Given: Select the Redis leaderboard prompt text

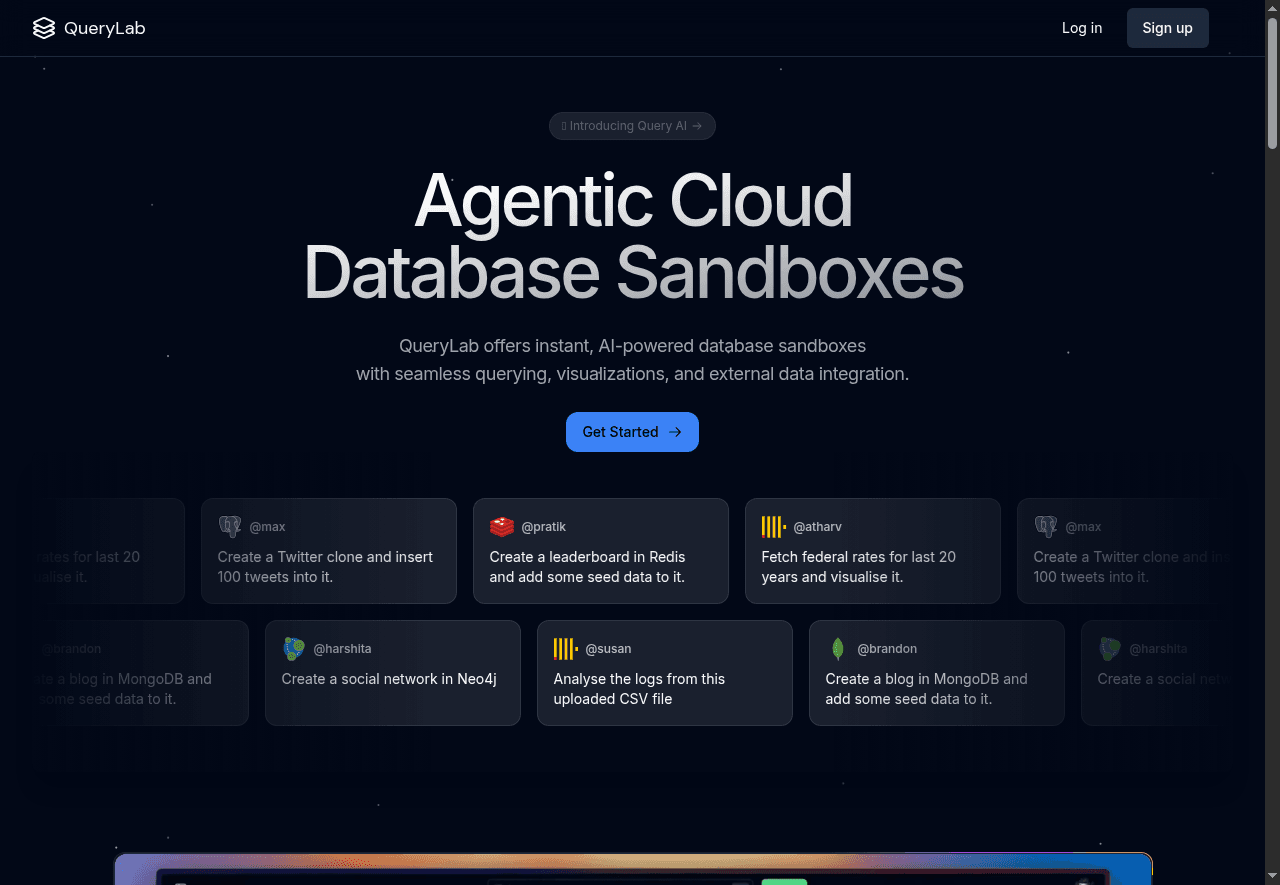Looking at the screenshot, I should [x=588, y=567].
